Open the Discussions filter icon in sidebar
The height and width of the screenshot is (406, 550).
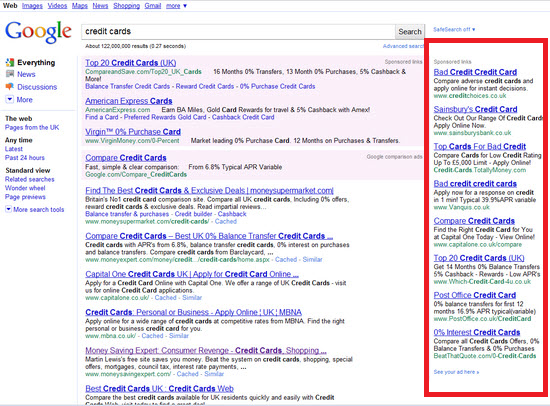pos(10,87)
